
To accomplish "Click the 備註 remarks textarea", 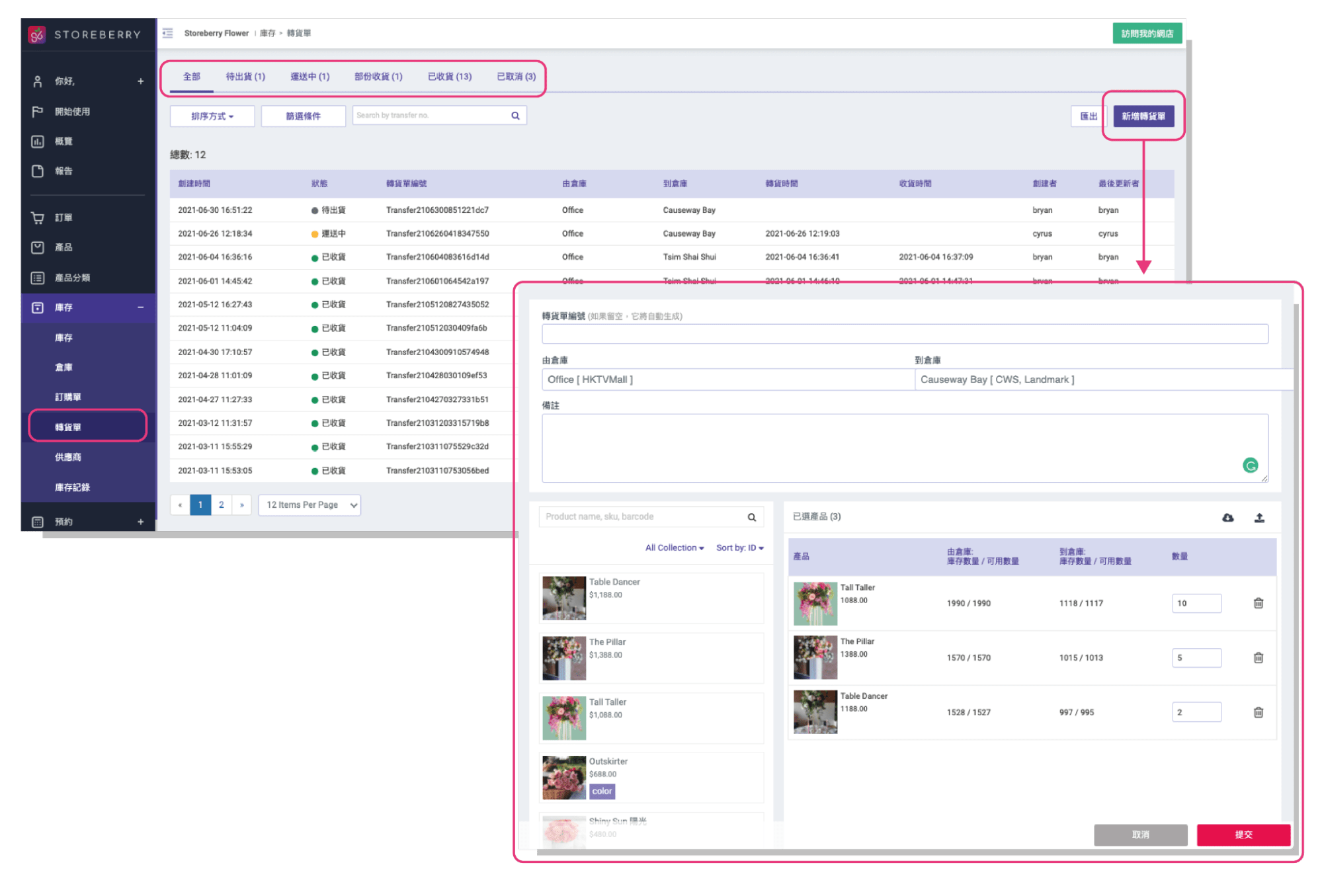I will coord(905,448).
